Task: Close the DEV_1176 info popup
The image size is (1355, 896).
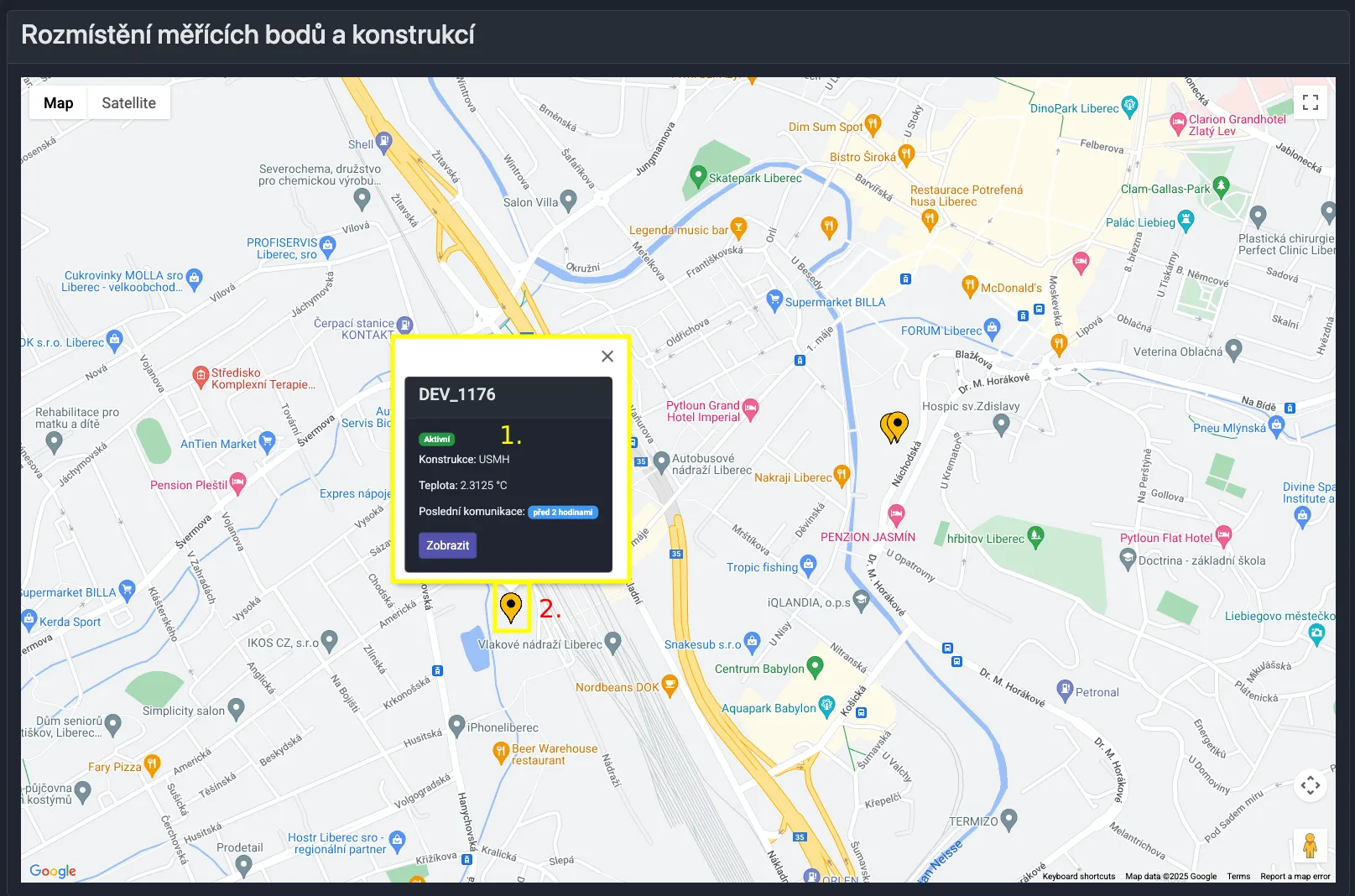Action: tap(607, 356)
